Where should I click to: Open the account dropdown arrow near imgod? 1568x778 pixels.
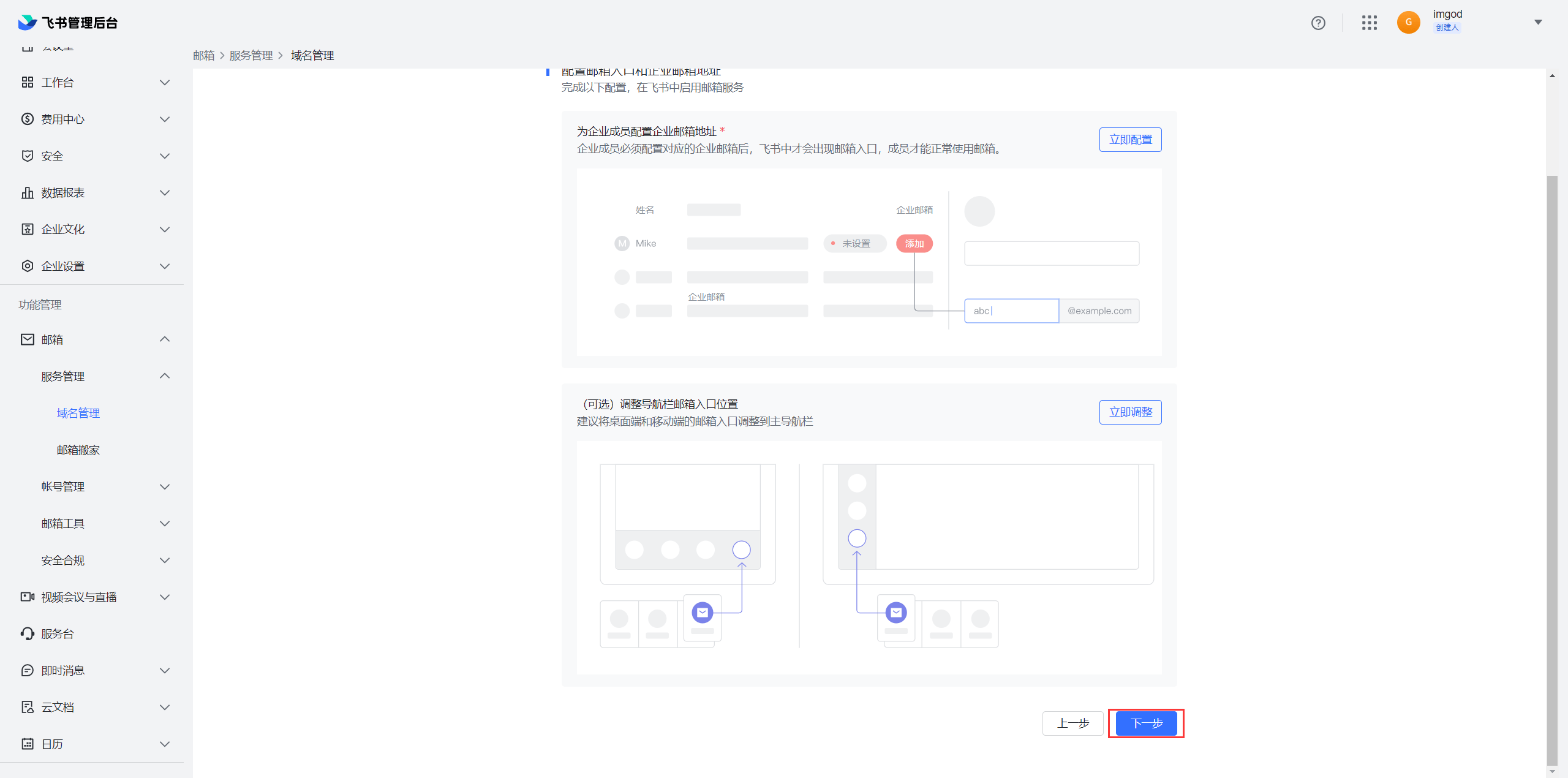tap(1537, 23)
